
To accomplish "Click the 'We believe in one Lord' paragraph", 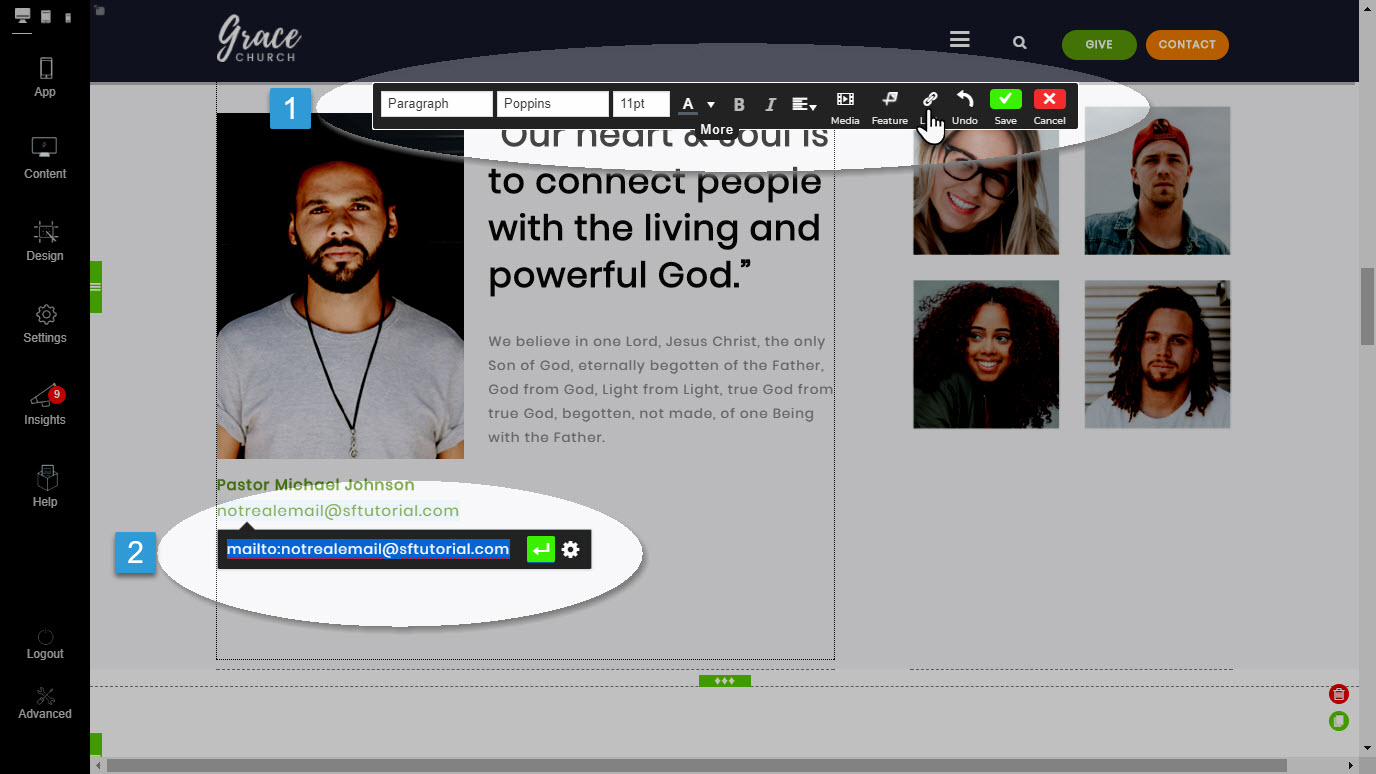I will pos(660,389).
